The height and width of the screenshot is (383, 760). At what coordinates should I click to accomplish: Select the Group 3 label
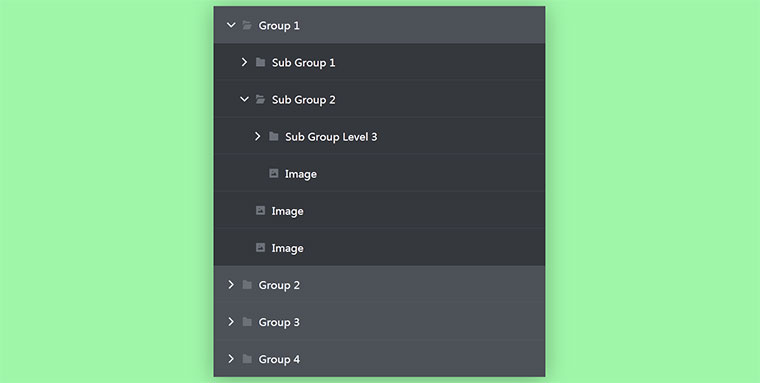(x=279, y=322)
